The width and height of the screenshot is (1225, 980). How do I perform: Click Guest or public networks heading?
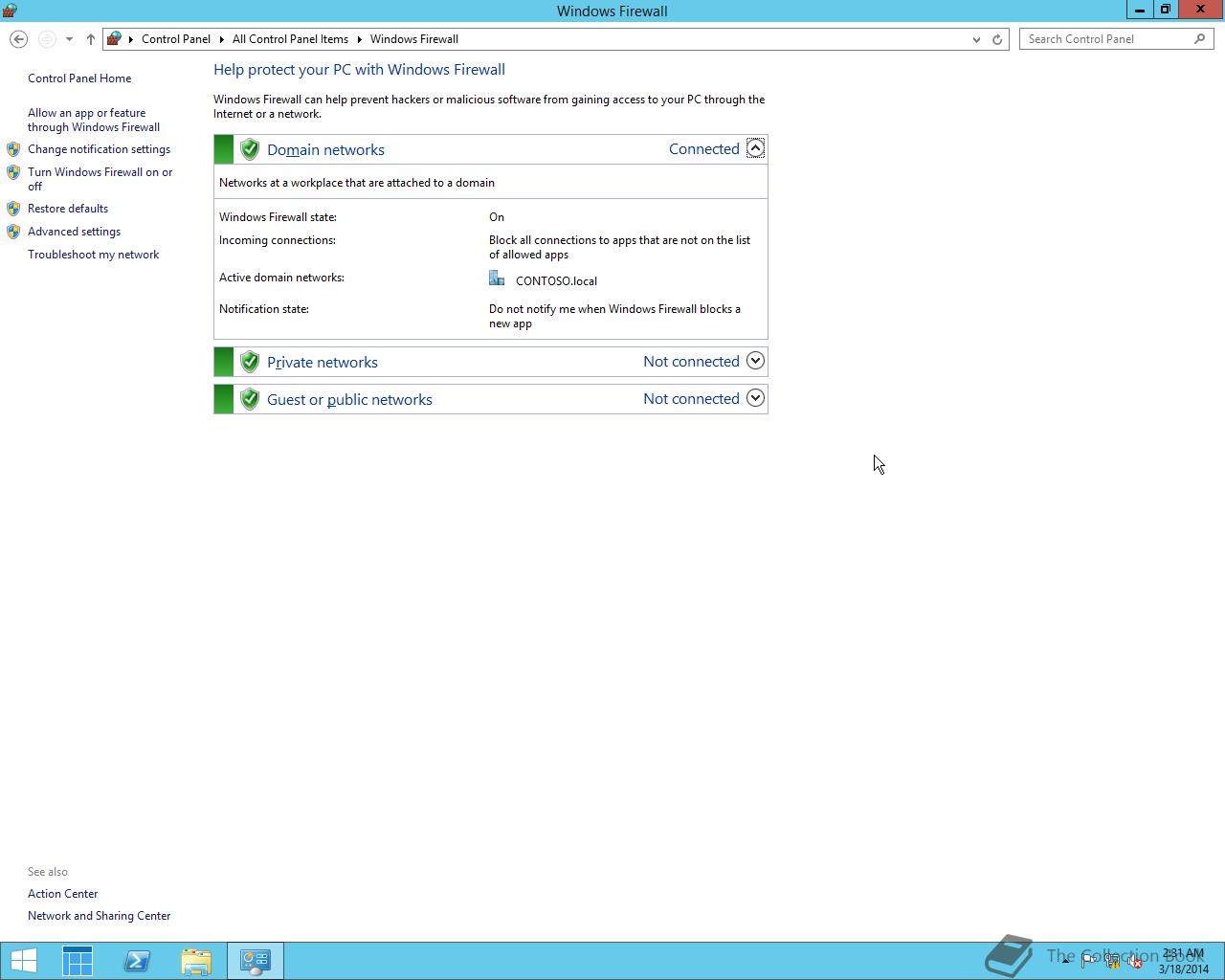coord(349,399)
